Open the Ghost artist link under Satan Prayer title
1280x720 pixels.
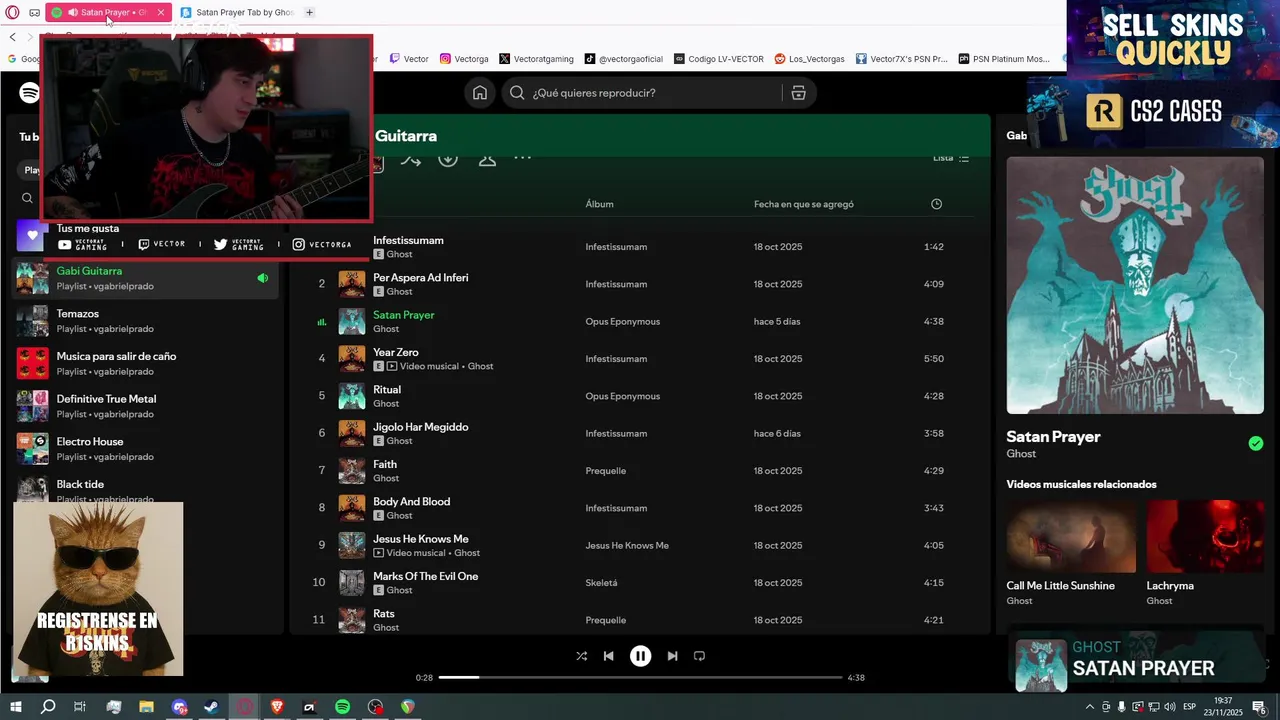coord(1021,454)
